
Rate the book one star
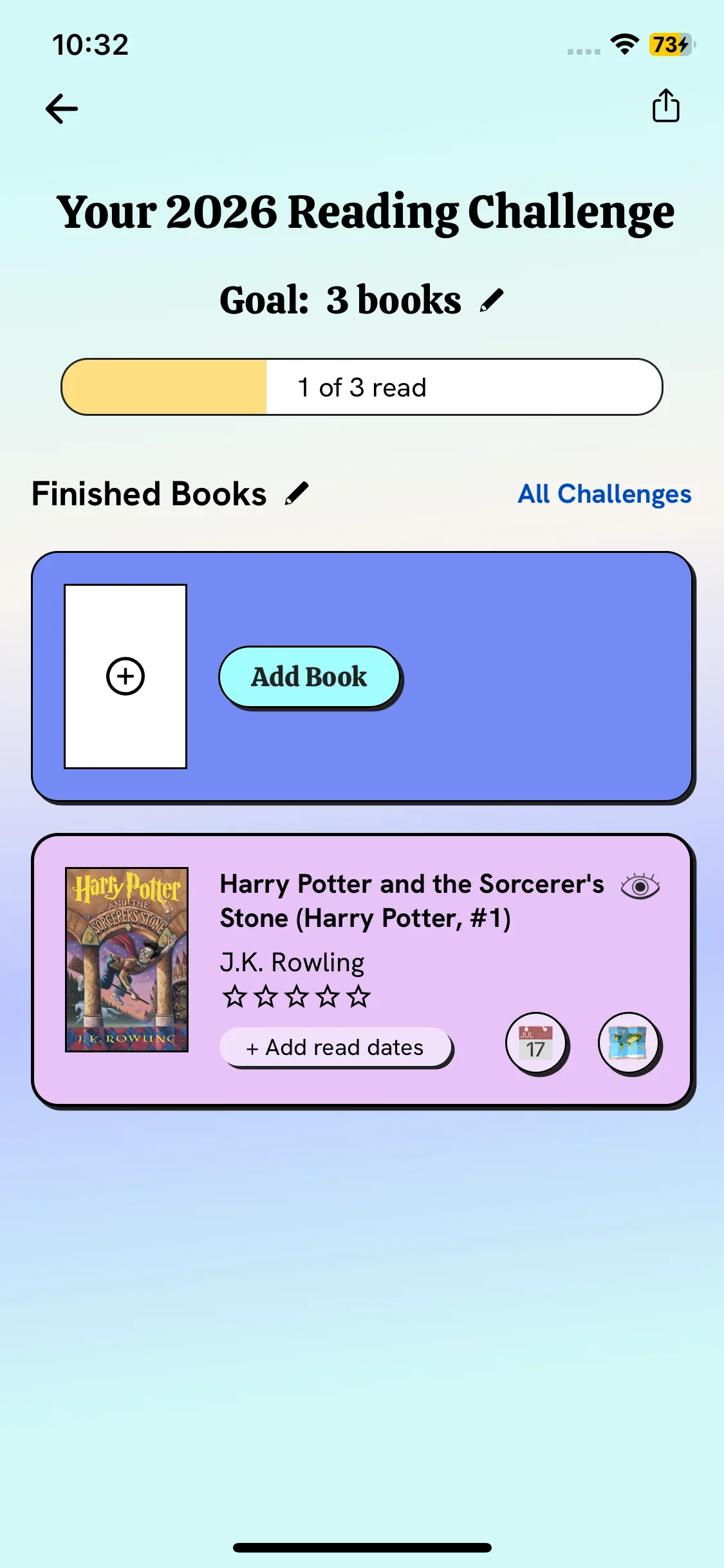coord(234,996)
